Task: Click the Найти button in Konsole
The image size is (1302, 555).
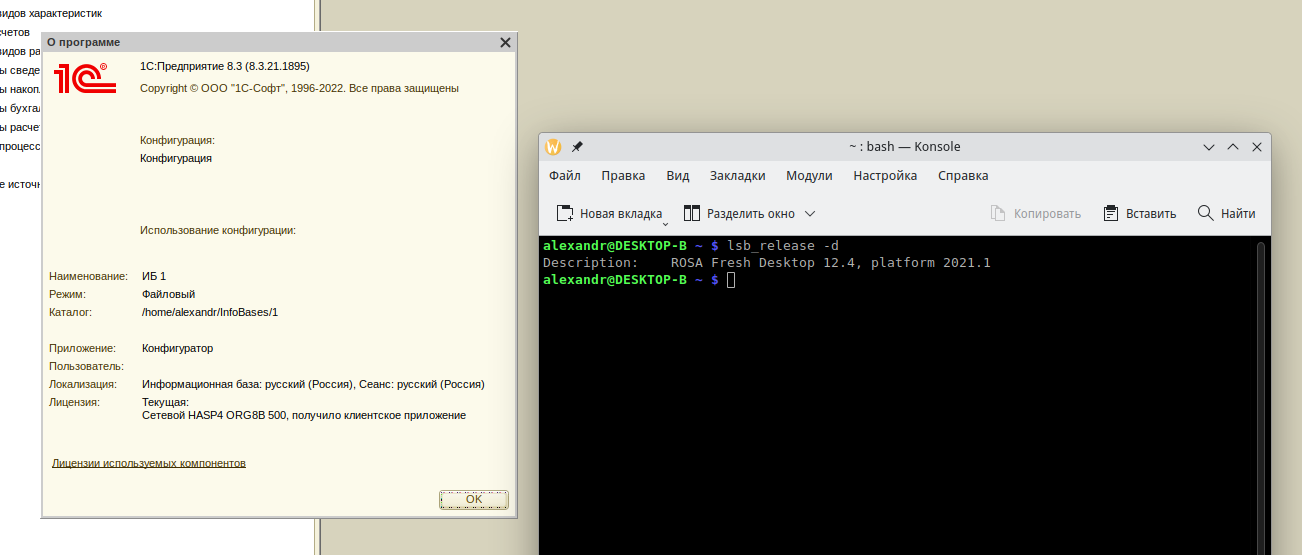Action: pos(1226,213)
